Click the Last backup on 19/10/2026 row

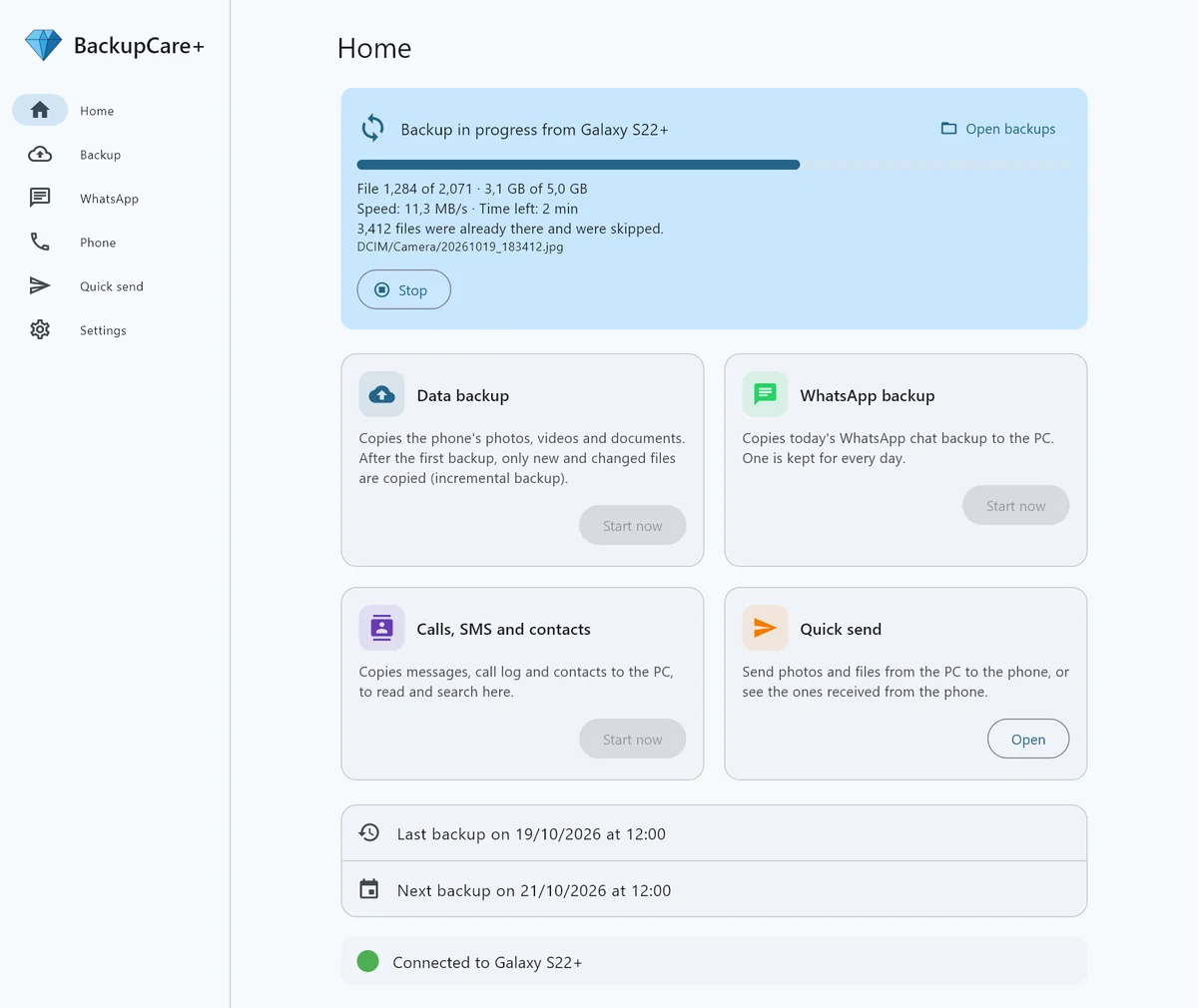(714, 833)
